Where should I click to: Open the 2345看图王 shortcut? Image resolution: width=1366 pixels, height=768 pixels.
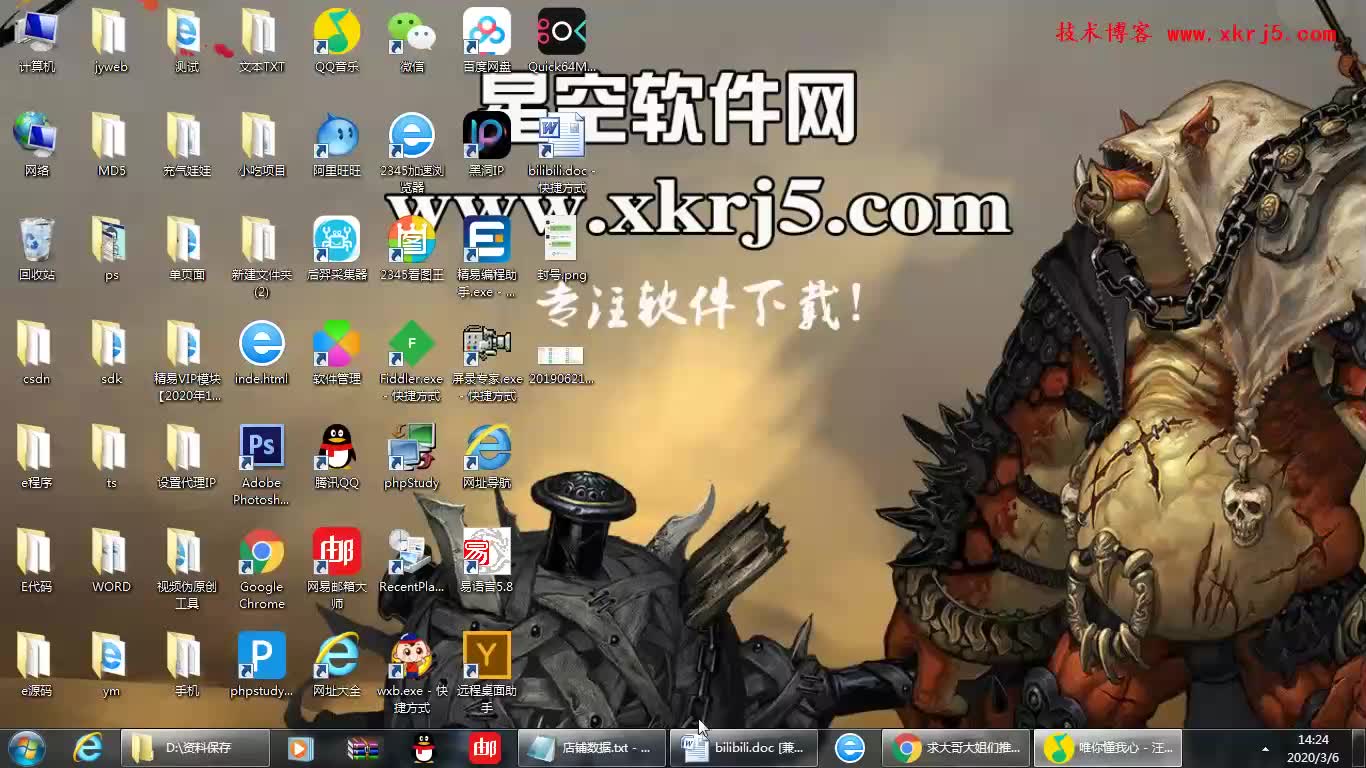pyautogui.click(x=412, y=248)
